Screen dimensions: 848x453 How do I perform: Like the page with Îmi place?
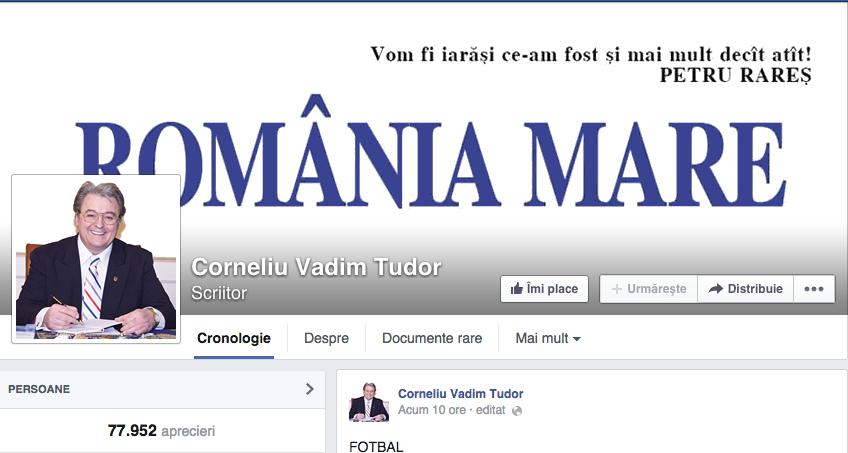[x=544, y=289]
